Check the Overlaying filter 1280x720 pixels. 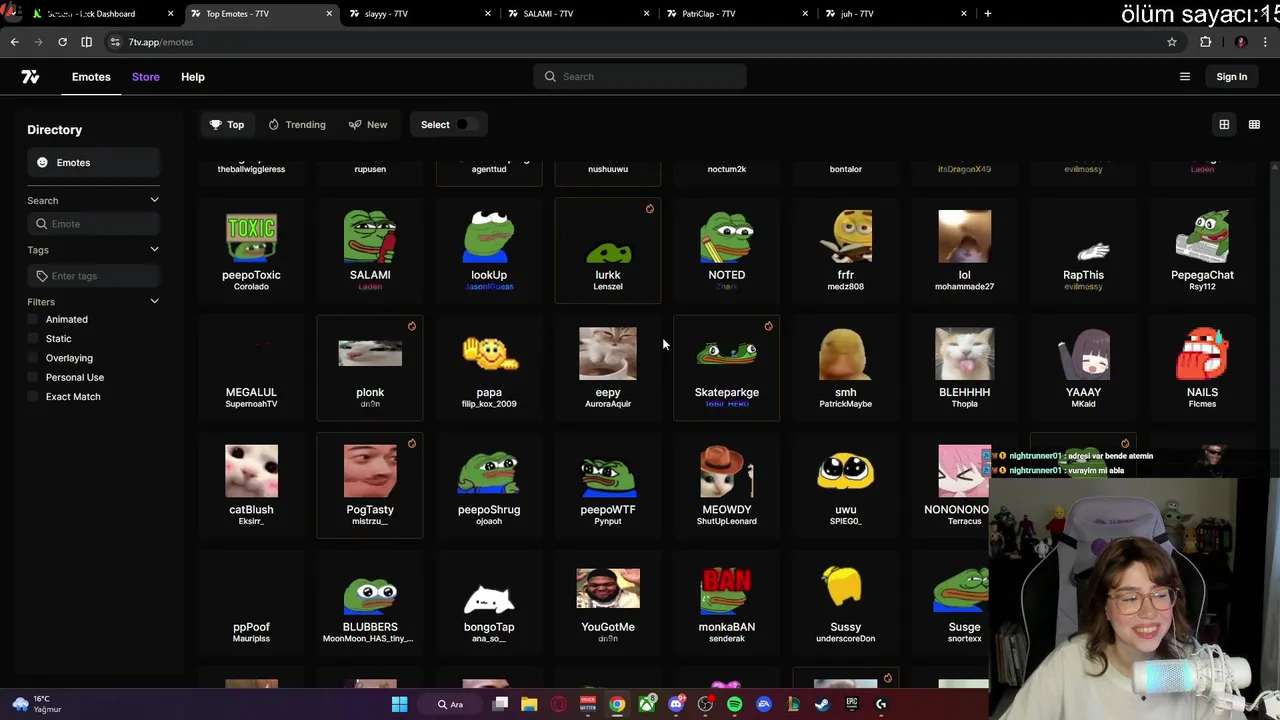pyautogui.click(x=33, y=358)
